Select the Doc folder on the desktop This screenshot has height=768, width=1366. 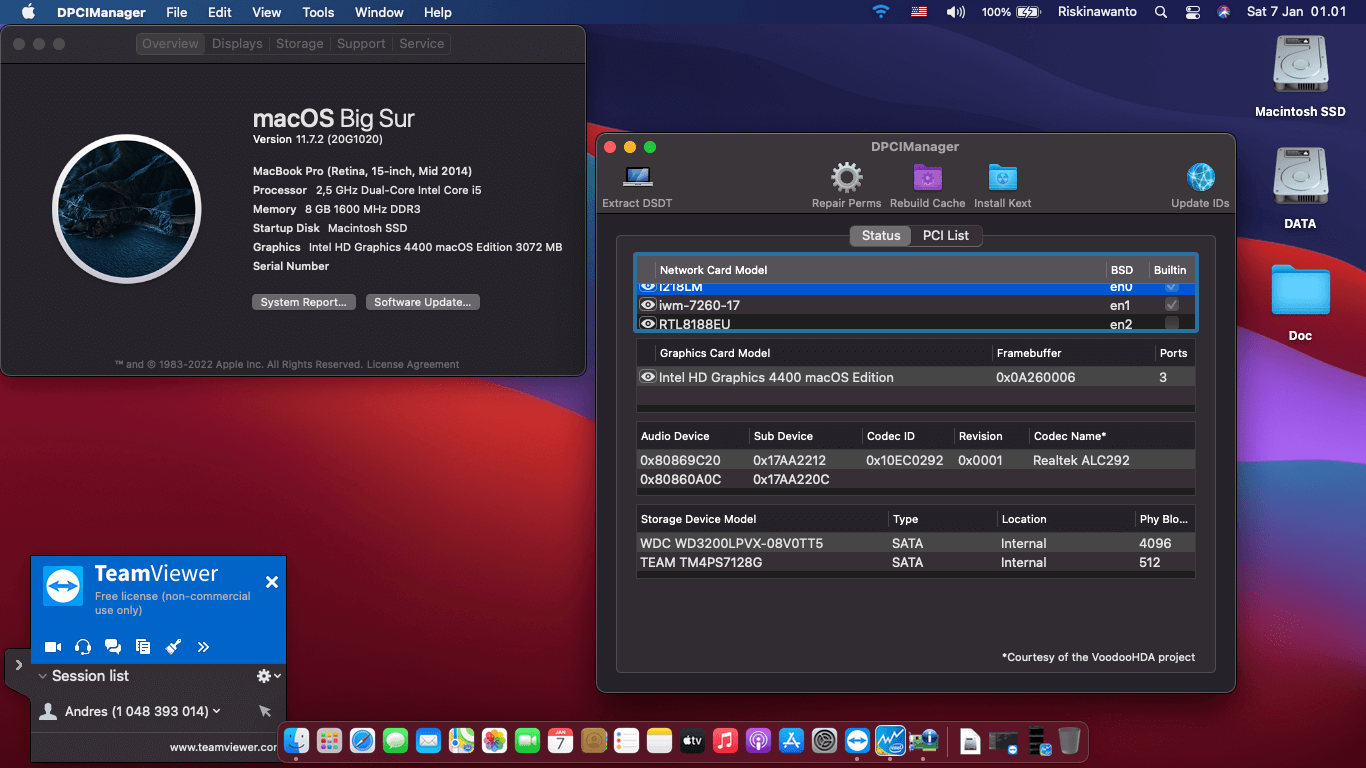(x=1300, y=291)
